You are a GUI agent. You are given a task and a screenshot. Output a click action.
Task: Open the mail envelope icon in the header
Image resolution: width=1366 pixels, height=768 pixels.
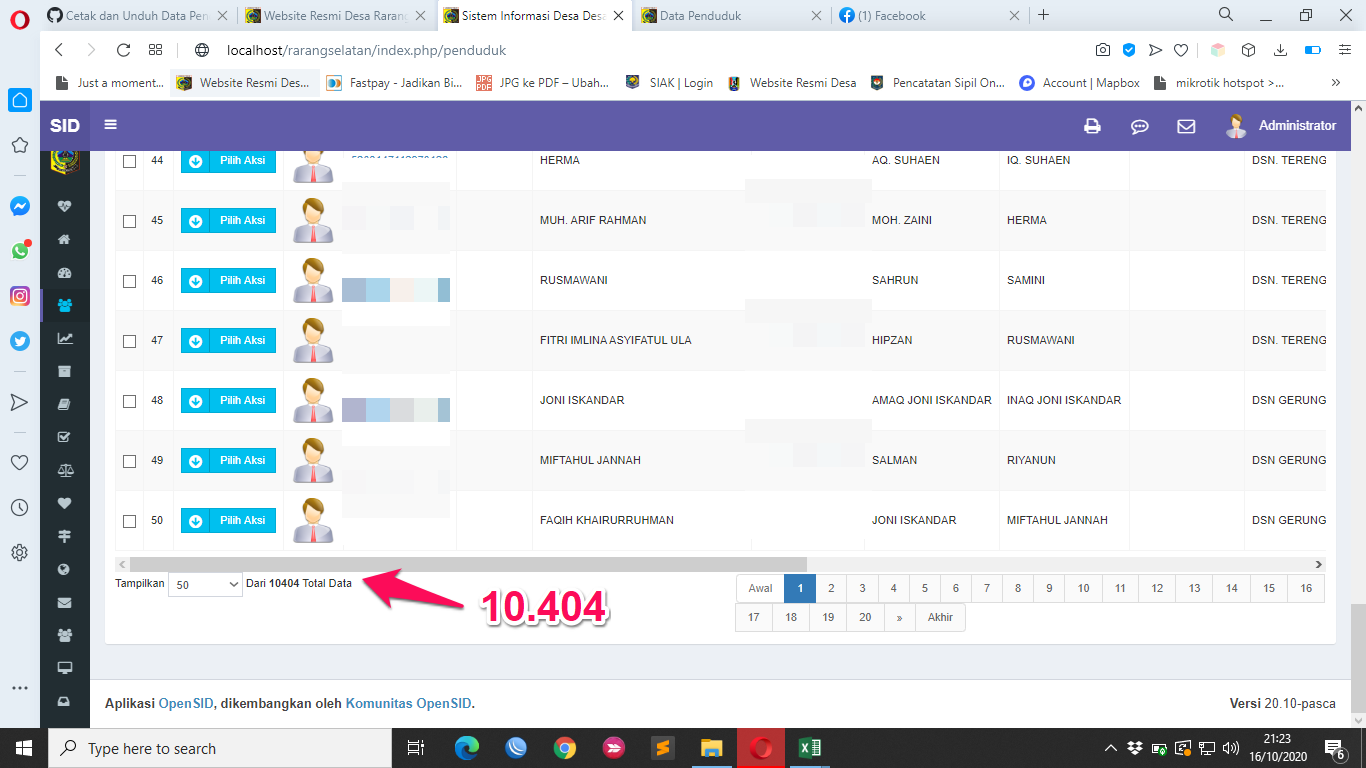(x=1186, y=126)
